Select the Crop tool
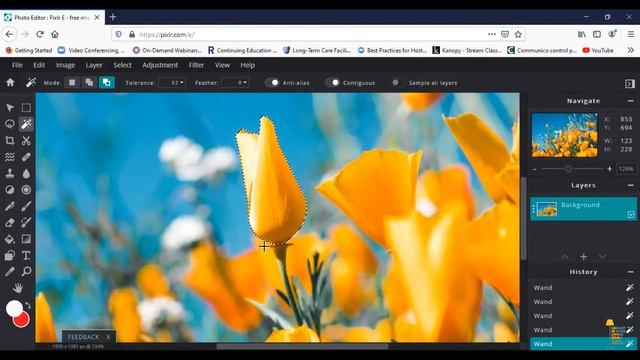The width and height of the screenshot is (640, 360). pos(10,141)
